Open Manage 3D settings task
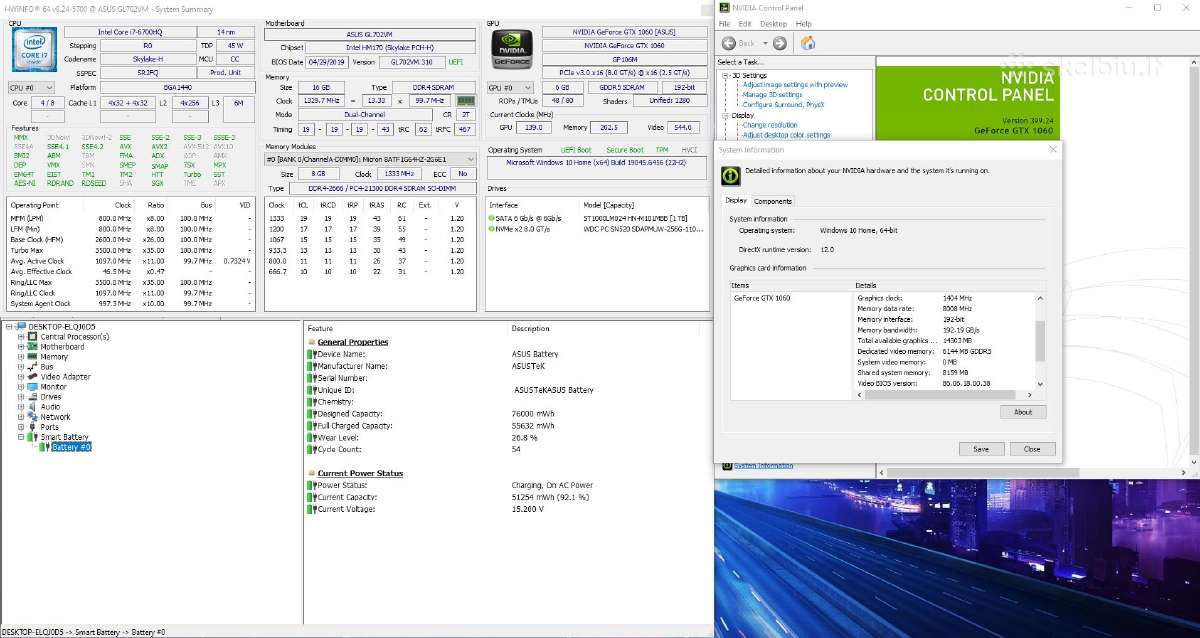This screenshot has height=638, width=1200. [x=773, y=95]
